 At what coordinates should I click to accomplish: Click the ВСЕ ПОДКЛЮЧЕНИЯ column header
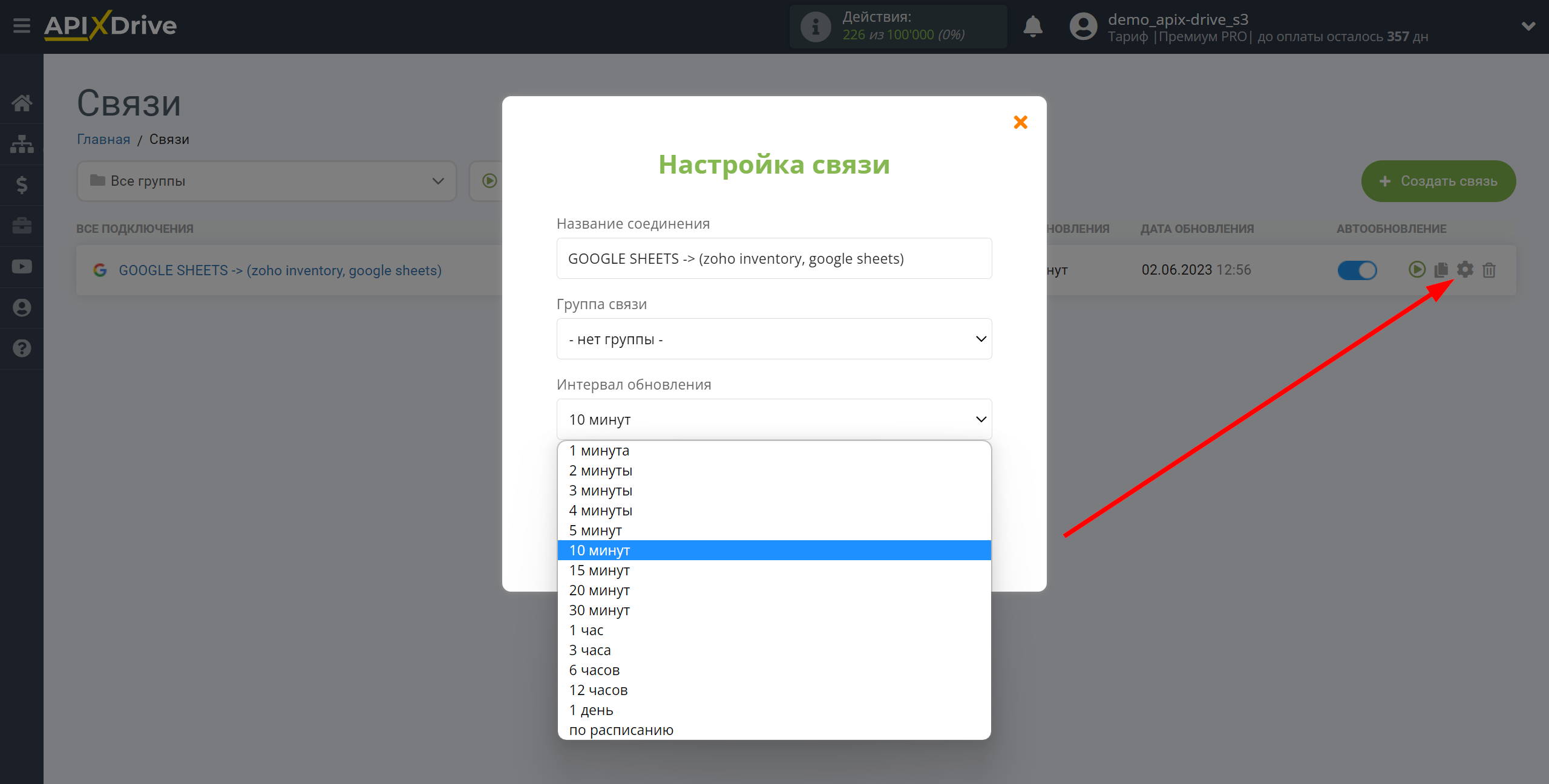[135, 229]
